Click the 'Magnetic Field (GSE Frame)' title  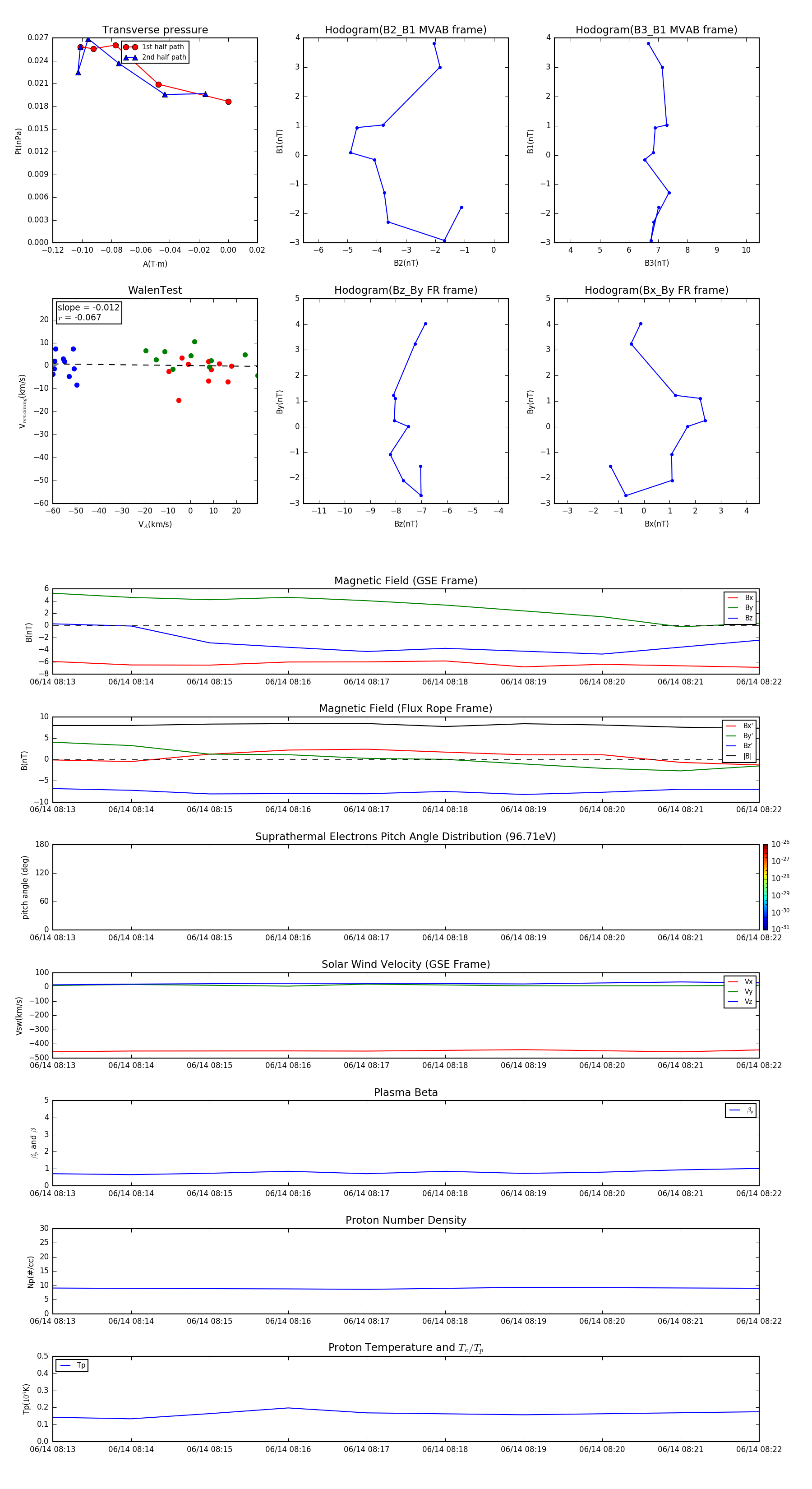tap(406, 581)
